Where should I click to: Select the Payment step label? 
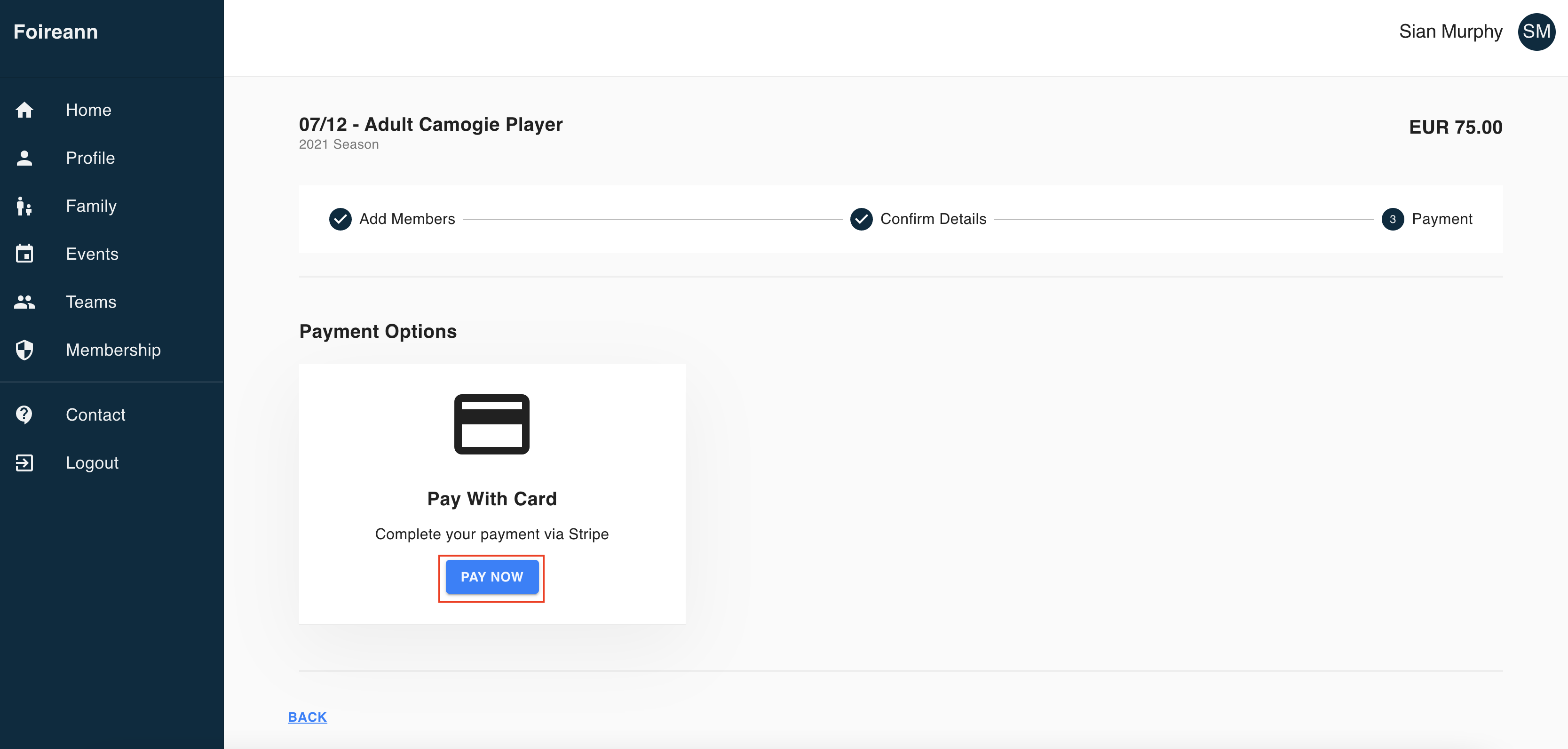point(1442,219)
